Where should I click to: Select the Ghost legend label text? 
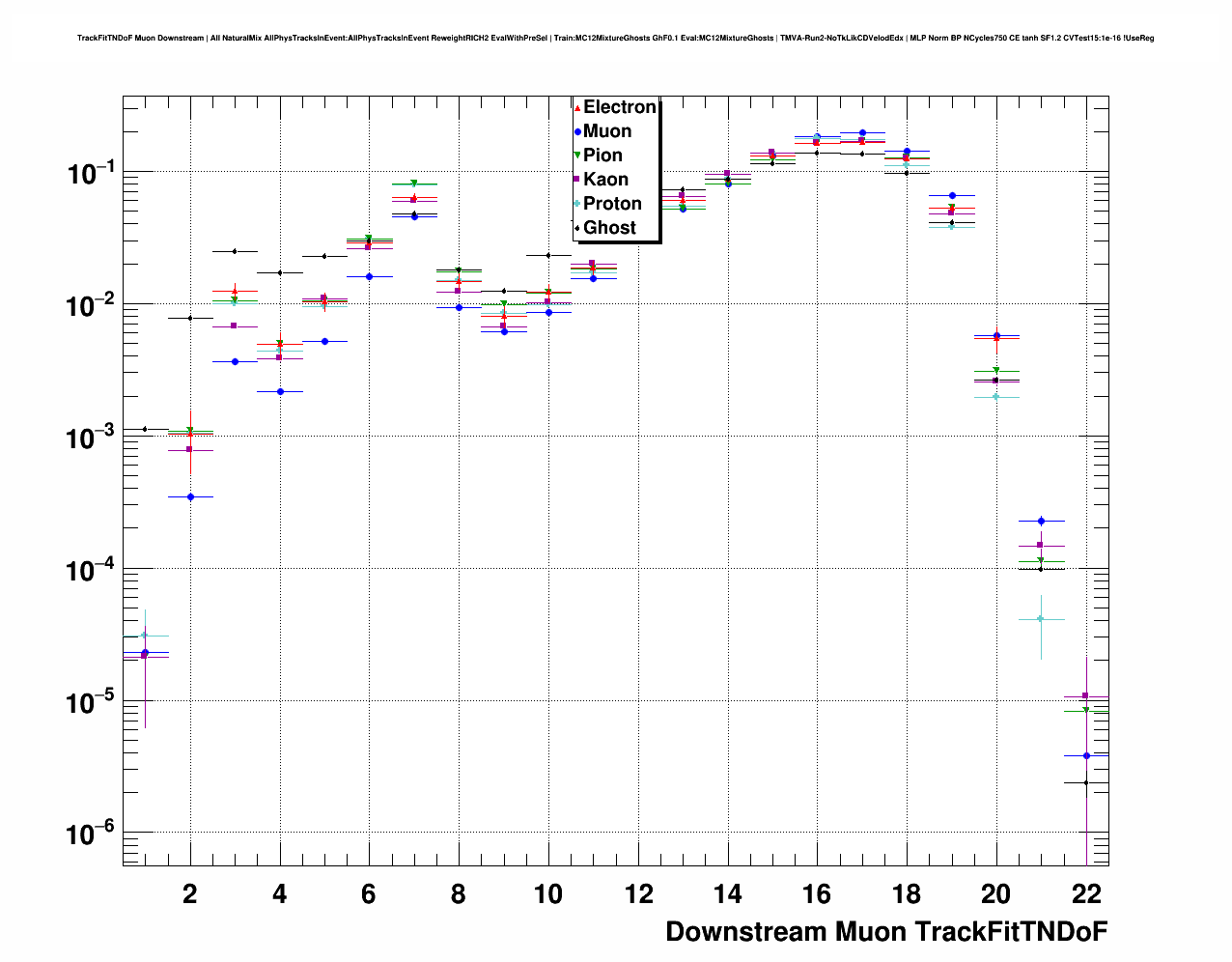pos(609,228)
